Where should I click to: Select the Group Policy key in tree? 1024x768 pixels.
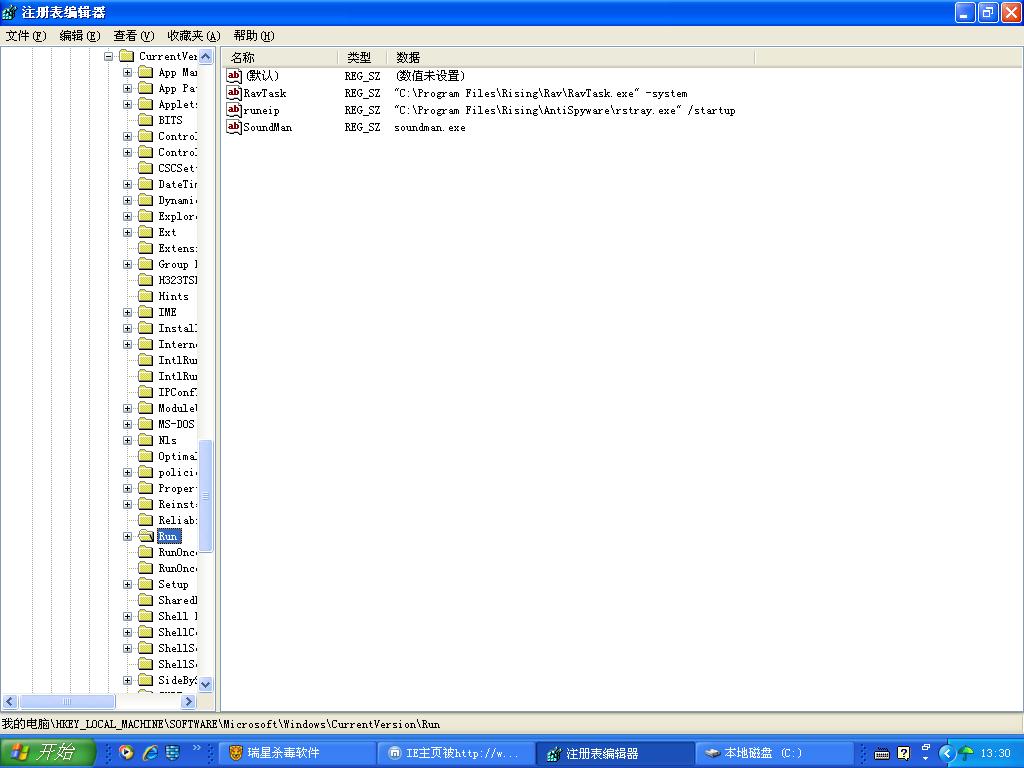pos(177,264)
